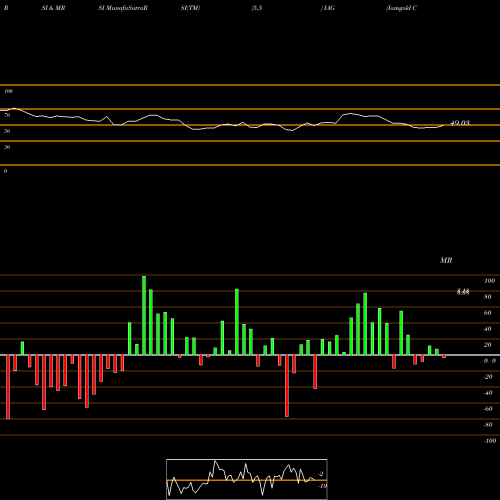Click the 30 label on RSI axis
Screen dimensions: 500x500
click(7, 147)
